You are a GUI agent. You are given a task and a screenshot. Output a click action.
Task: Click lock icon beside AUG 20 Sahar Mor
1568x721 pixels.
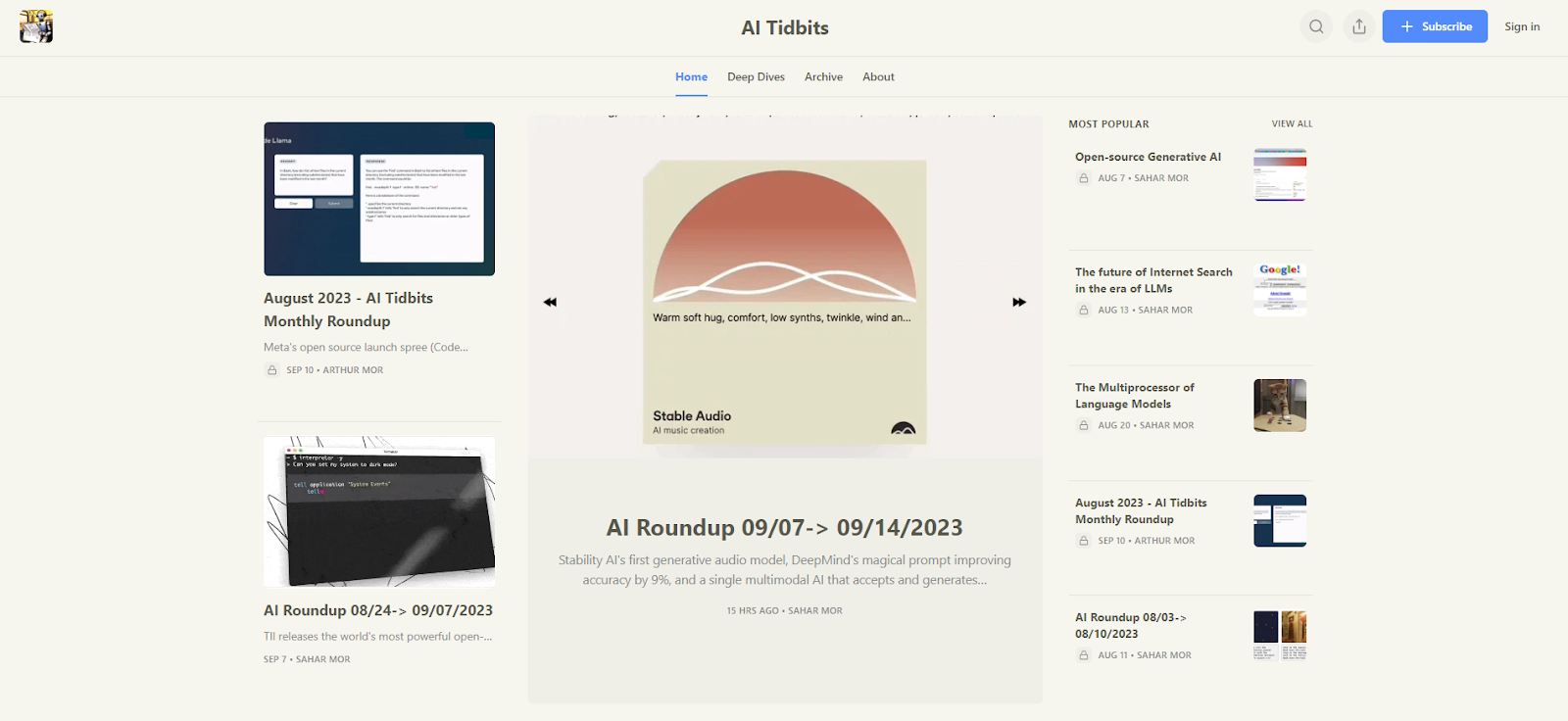tap(1084, 425)
